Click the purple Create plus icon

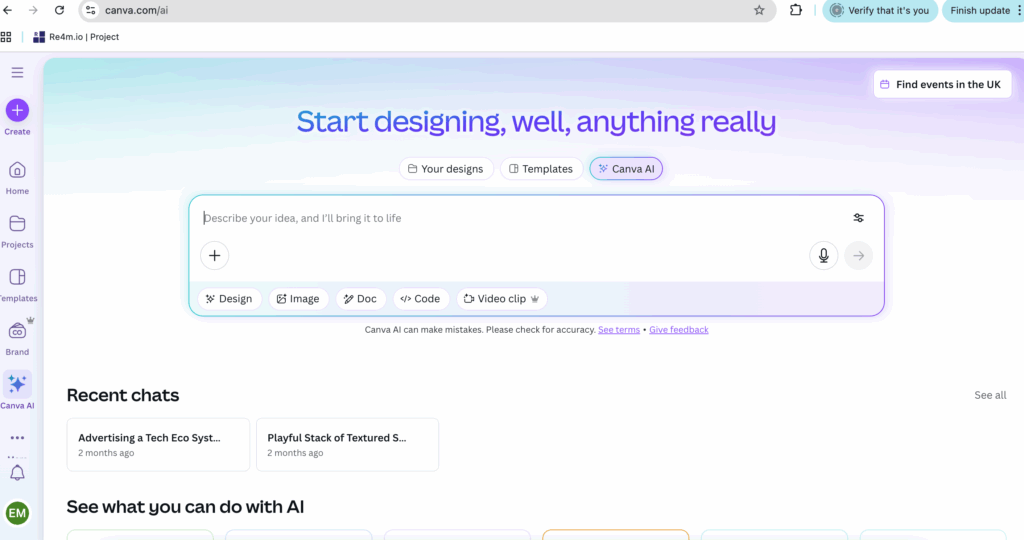[17, 110]
